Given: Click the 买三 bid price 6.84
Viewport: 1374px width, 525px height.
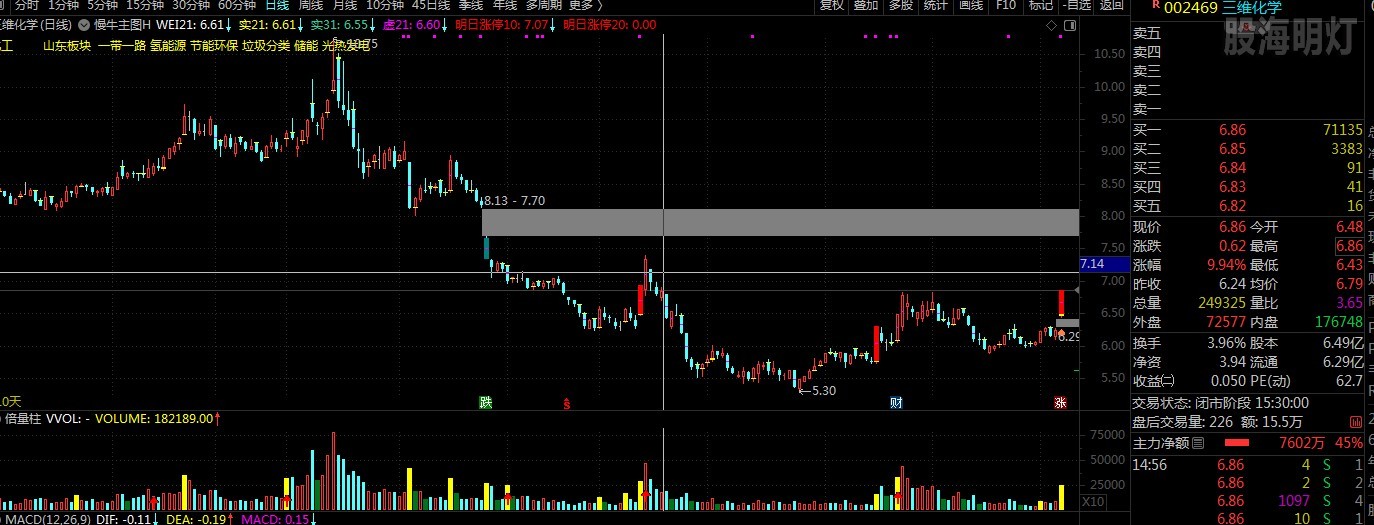Looking at the screenshot, I should [x=1232, y=168].
